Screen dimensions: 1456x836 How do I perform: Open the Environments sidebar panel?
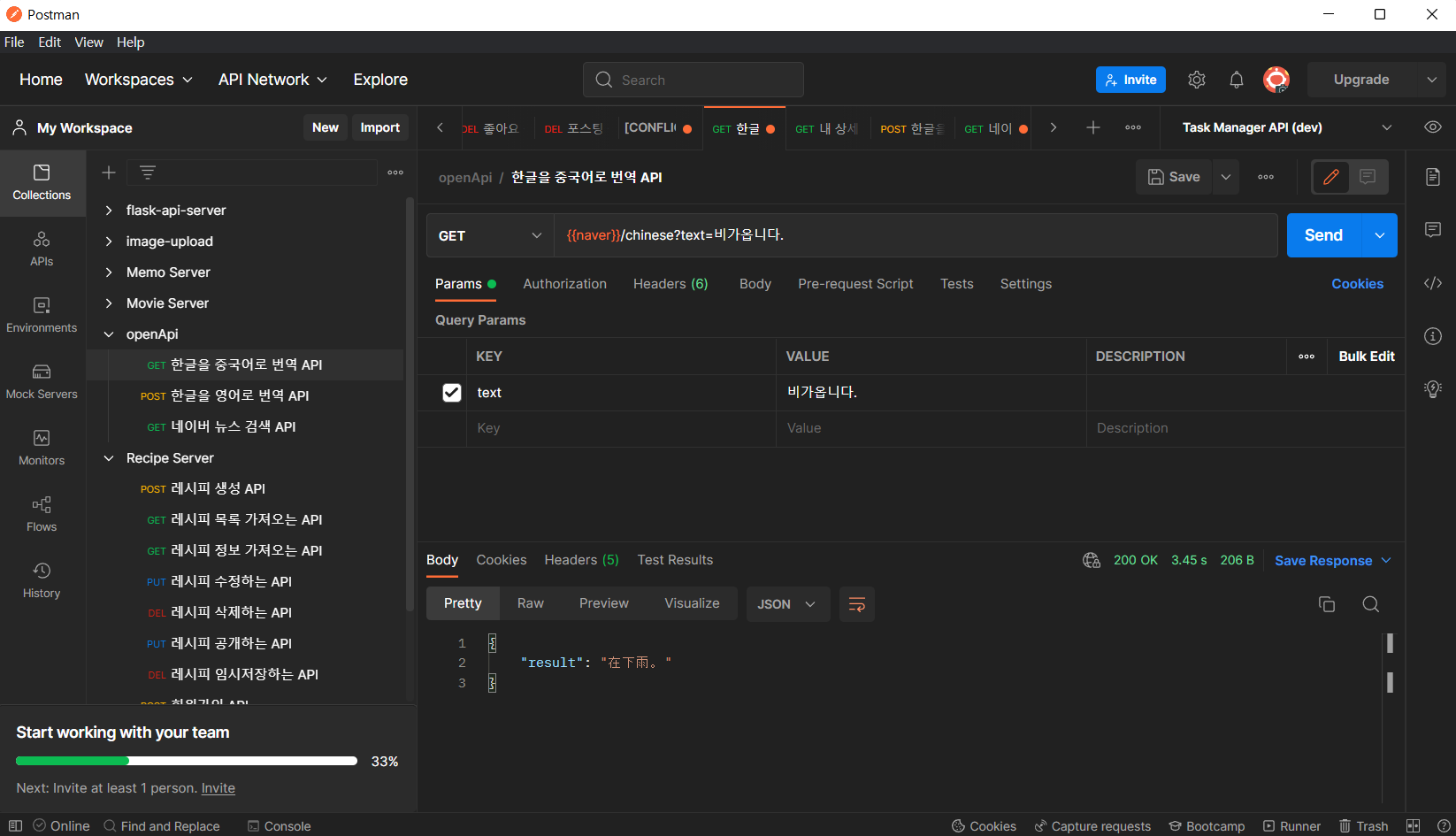42,315
